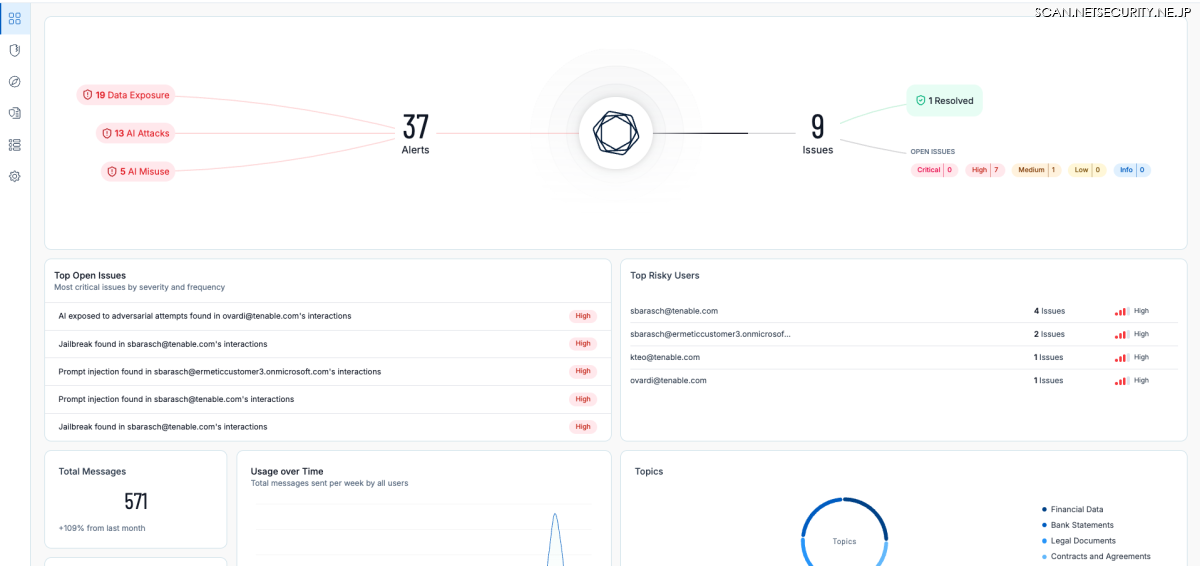Filter open issues by High severity

pos(985,170)
